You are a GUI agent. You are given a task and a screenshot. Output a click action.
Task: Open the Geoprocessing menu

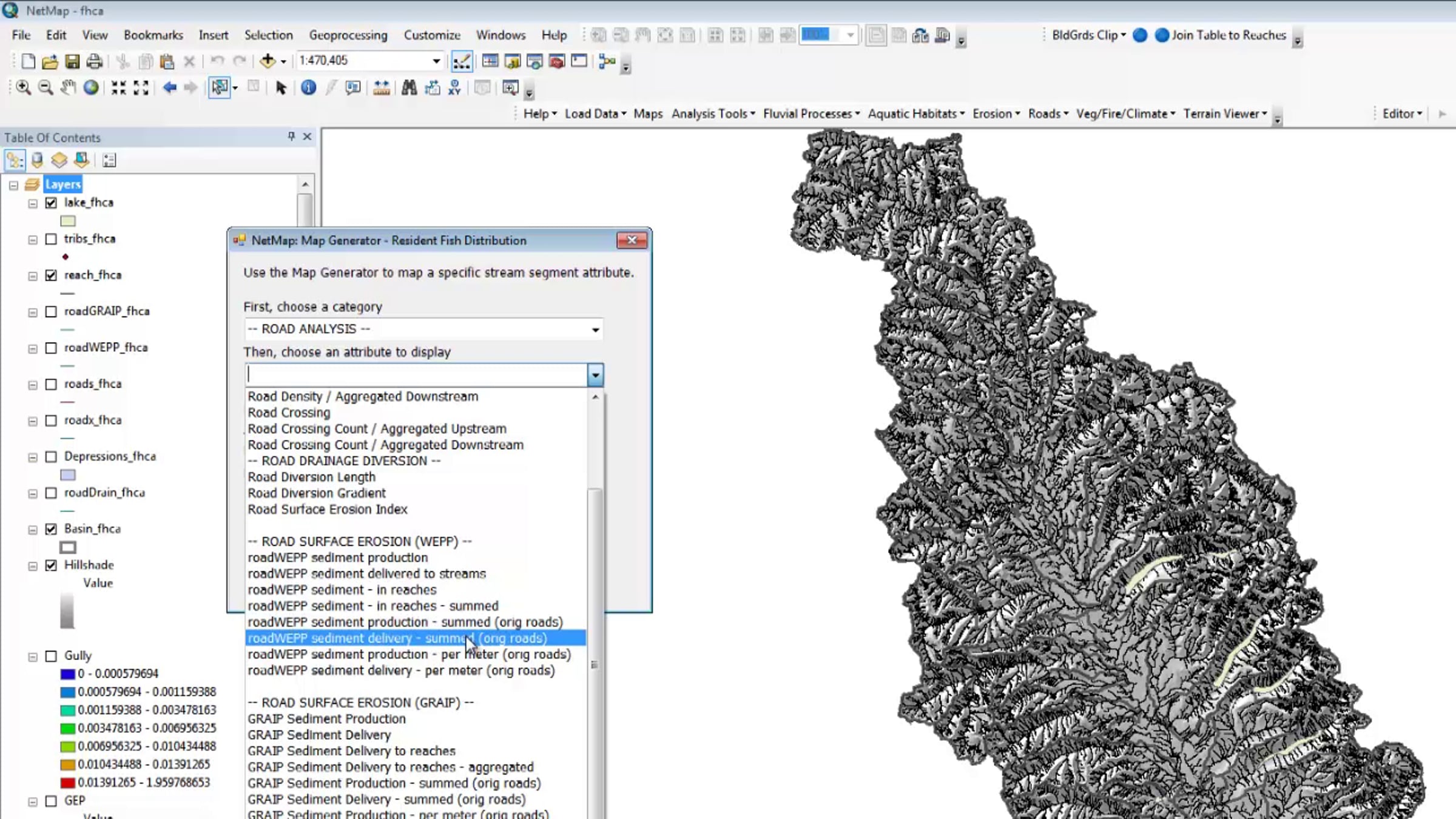click(348, 35)
